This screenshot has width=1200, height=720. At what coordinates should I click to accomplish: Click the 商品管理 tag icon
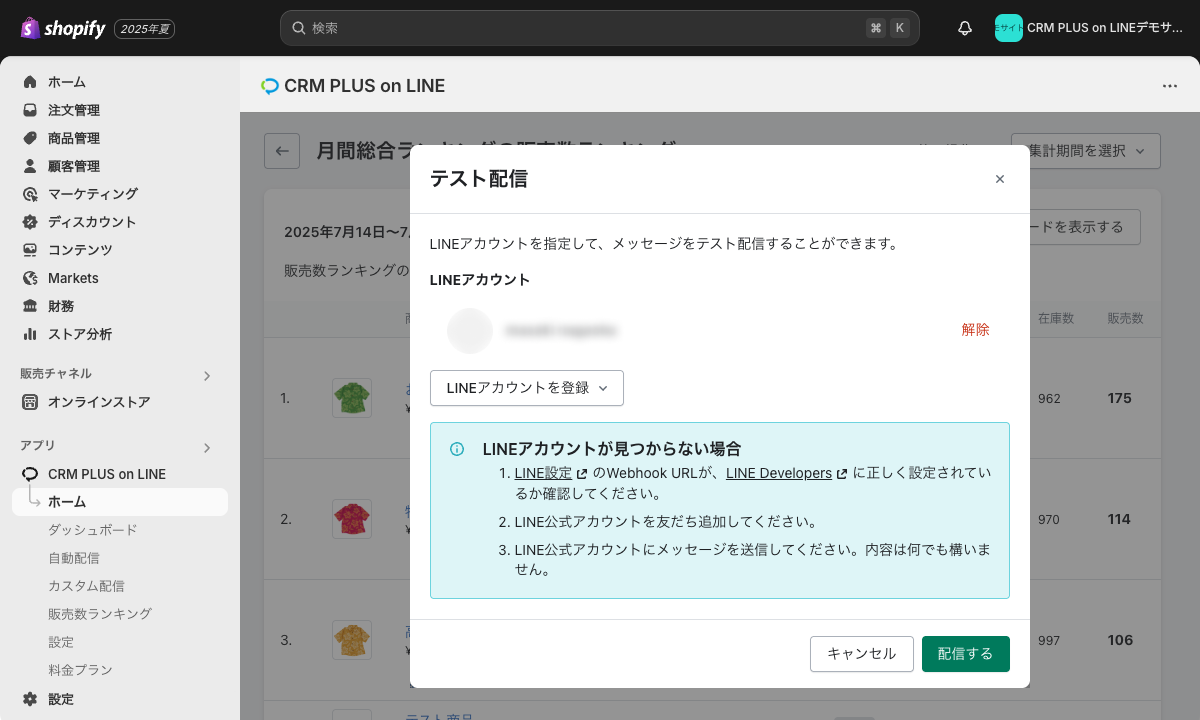point(30,138)
